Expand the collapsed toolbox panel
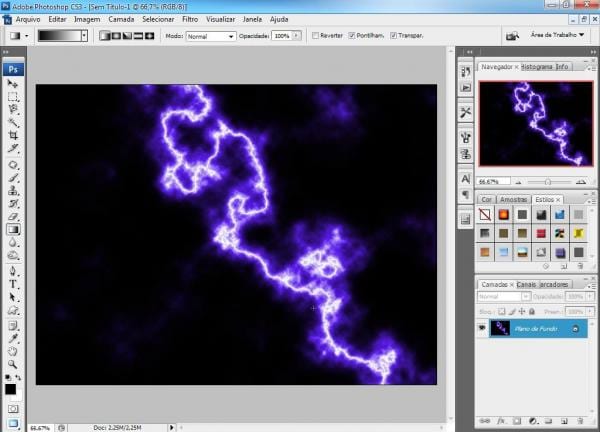The image size is (600, 432). tap(6, 52)
